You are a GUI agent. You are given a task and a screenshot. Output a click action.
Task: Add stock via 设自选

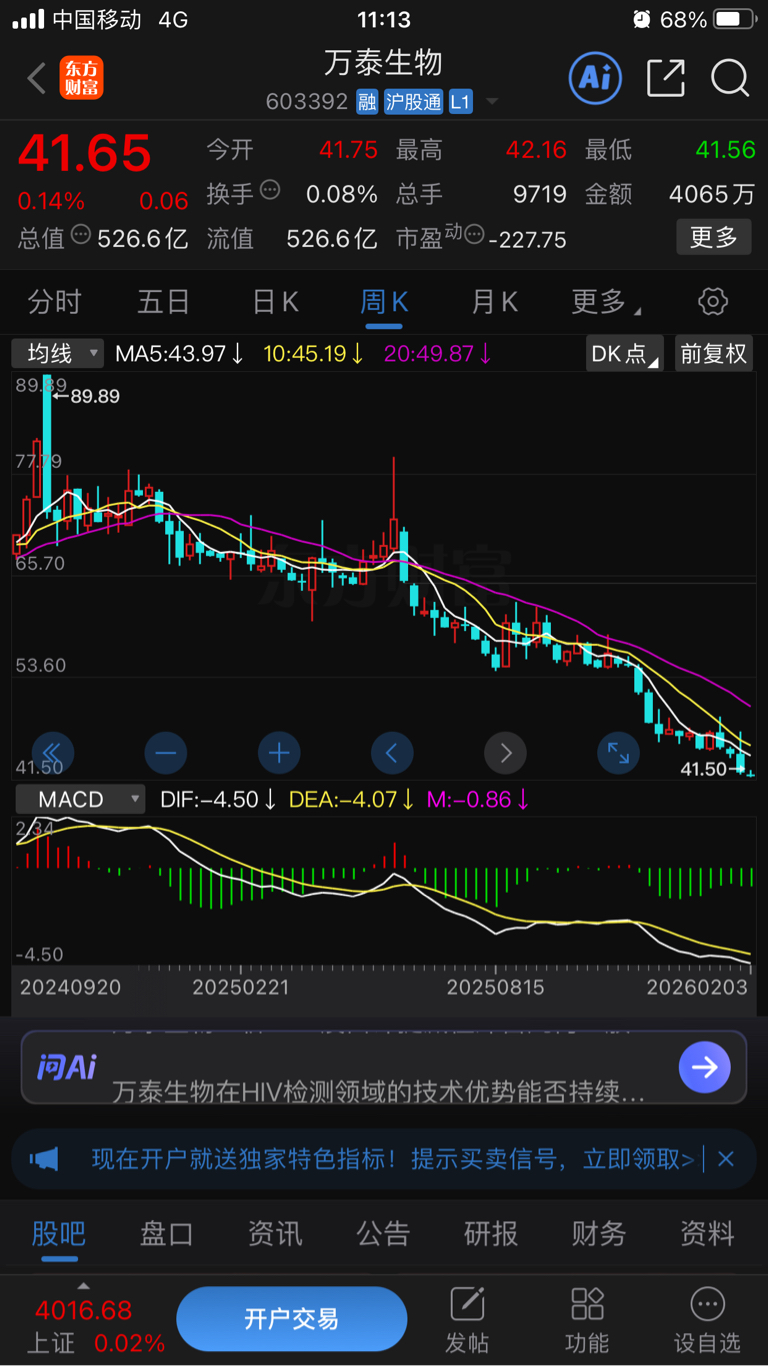pos(707,1319)
